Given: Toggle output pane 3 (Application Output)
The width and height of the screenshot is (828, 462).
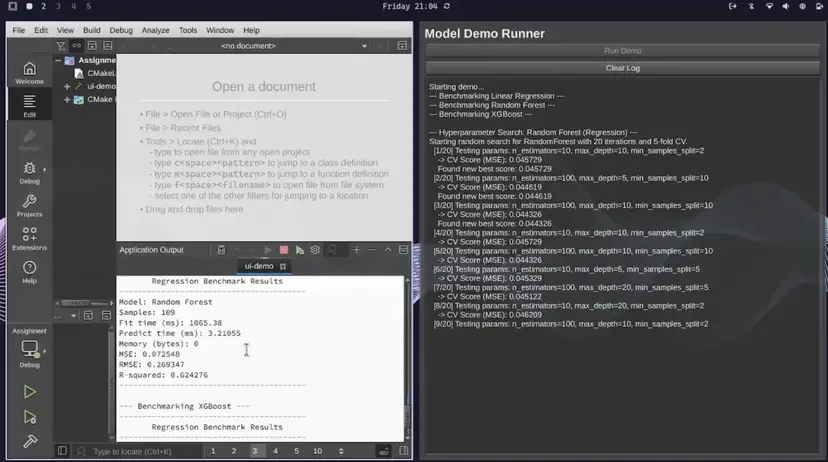Looking at the screenshot, I should point(255,451).
